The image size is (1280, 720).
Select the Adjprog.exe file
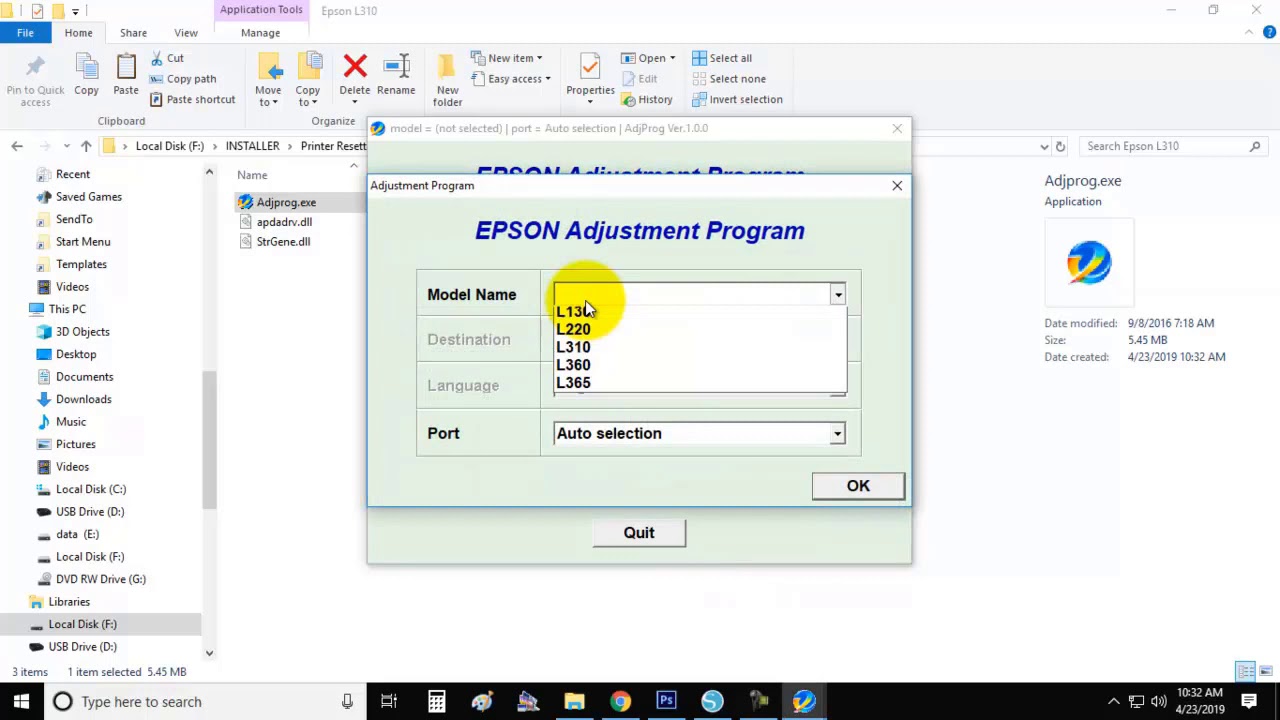click(286, 202)
